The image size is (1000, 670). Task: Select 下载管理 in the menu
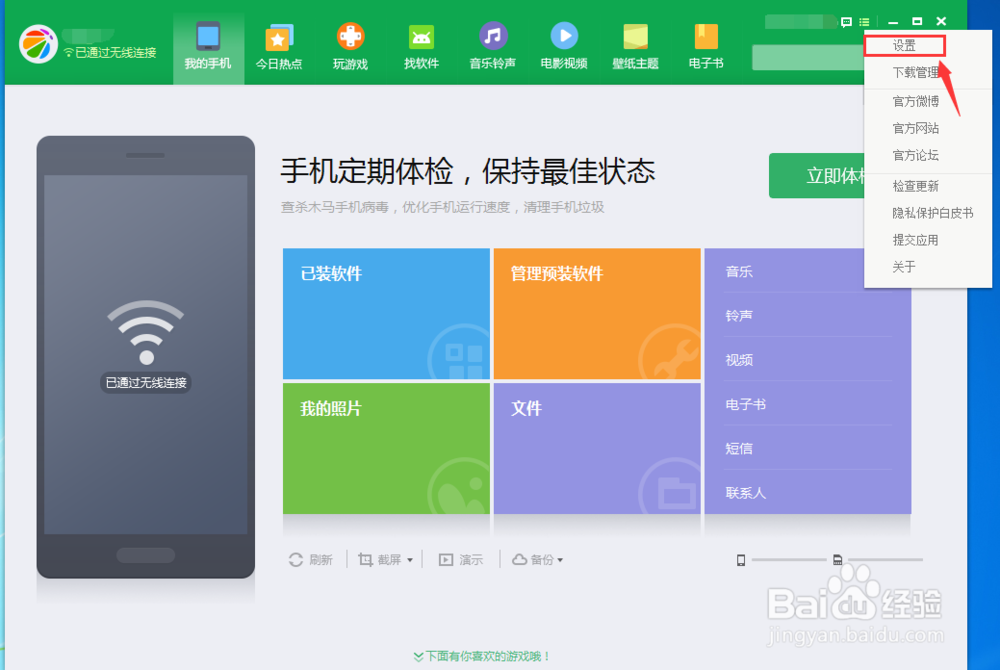coord(928,73)
